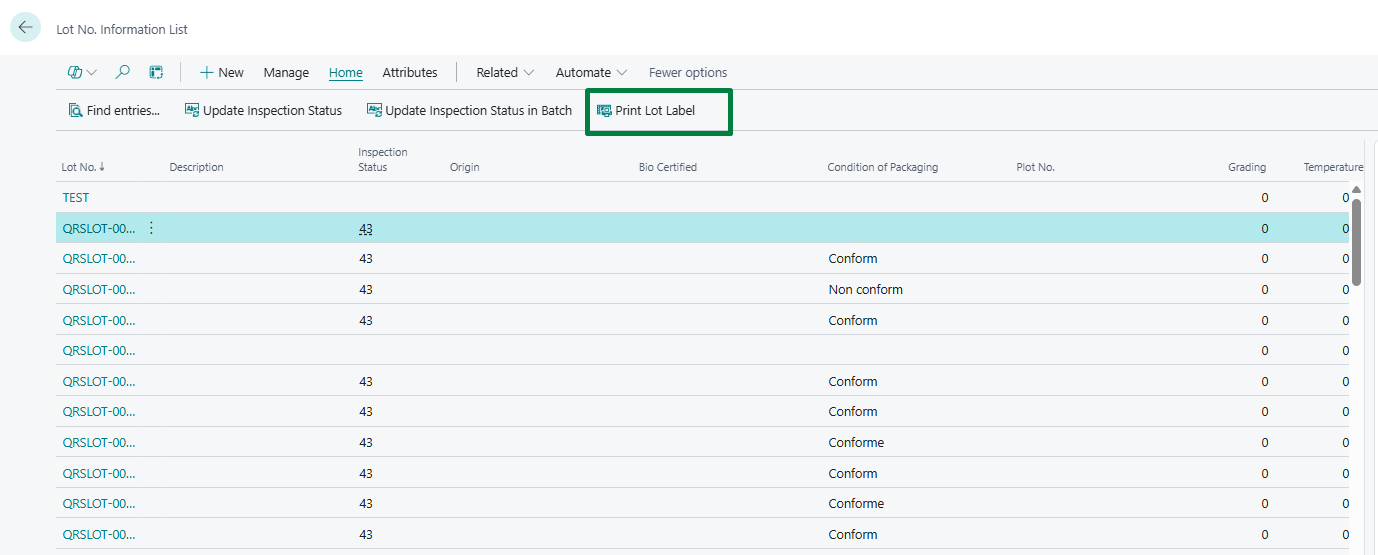Expand the Related dropdown
Screen dimensions: 1378x555
pos(505,72)
